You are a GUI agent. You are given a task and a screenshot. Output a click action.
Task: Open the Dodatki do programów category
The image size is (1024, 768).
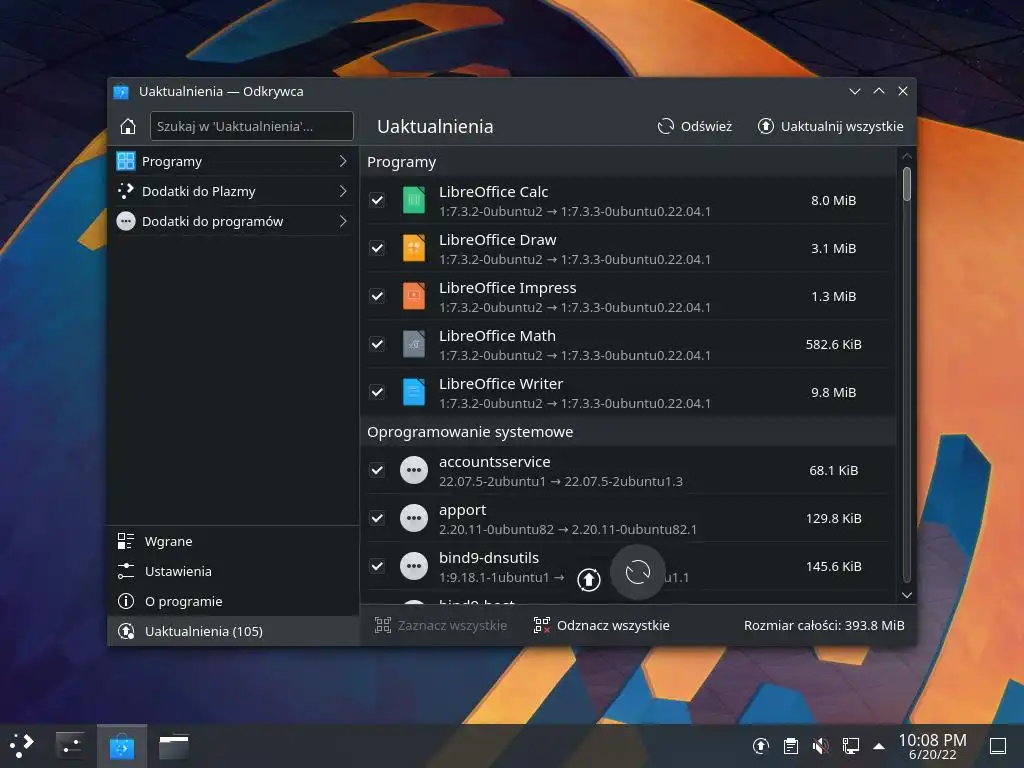point(233,221)
